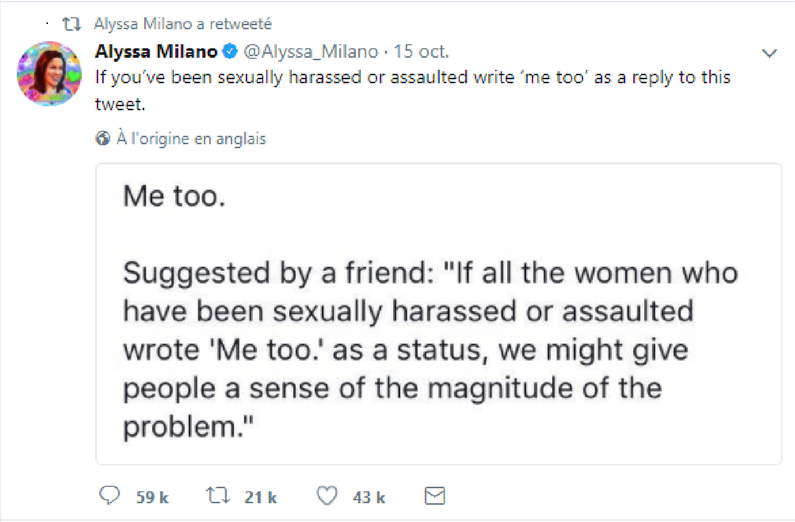Click 'À l'origine en anglais' translation link
The image size is (795, 522).
[191, 138]
